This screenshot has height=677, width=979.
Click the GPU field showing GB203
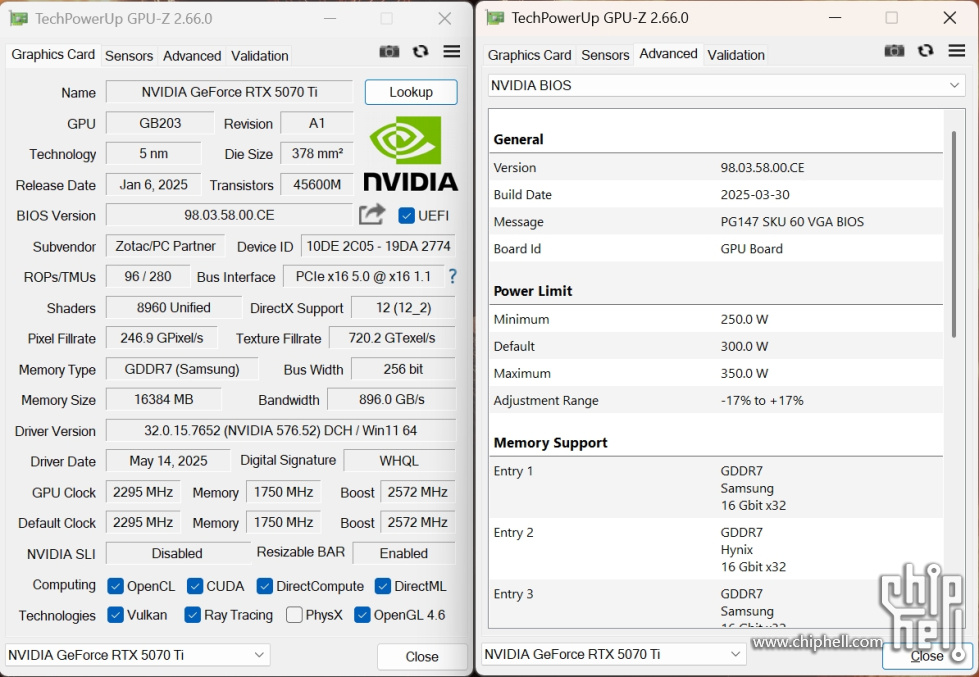[x=160, y=123]
